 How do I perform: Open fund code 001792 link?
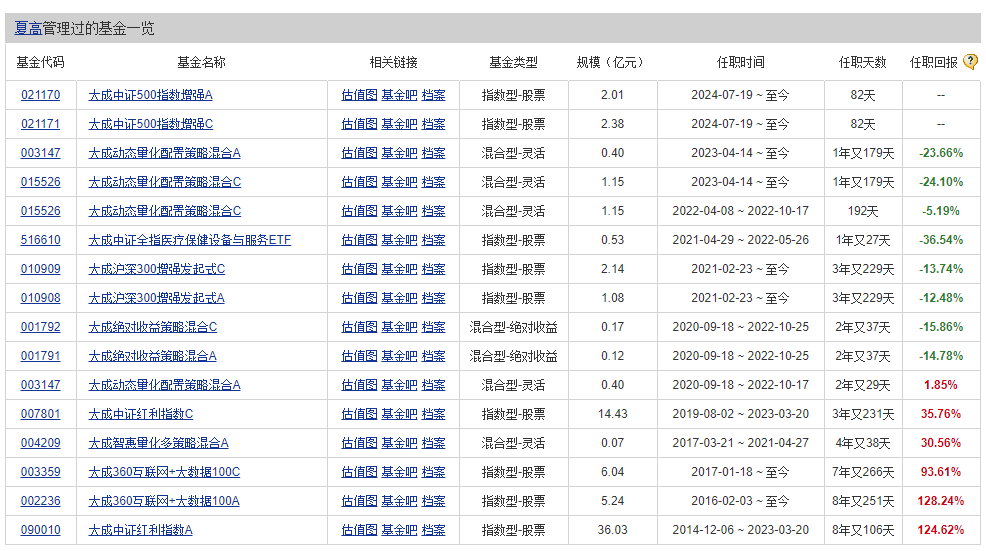click(41, 326)
